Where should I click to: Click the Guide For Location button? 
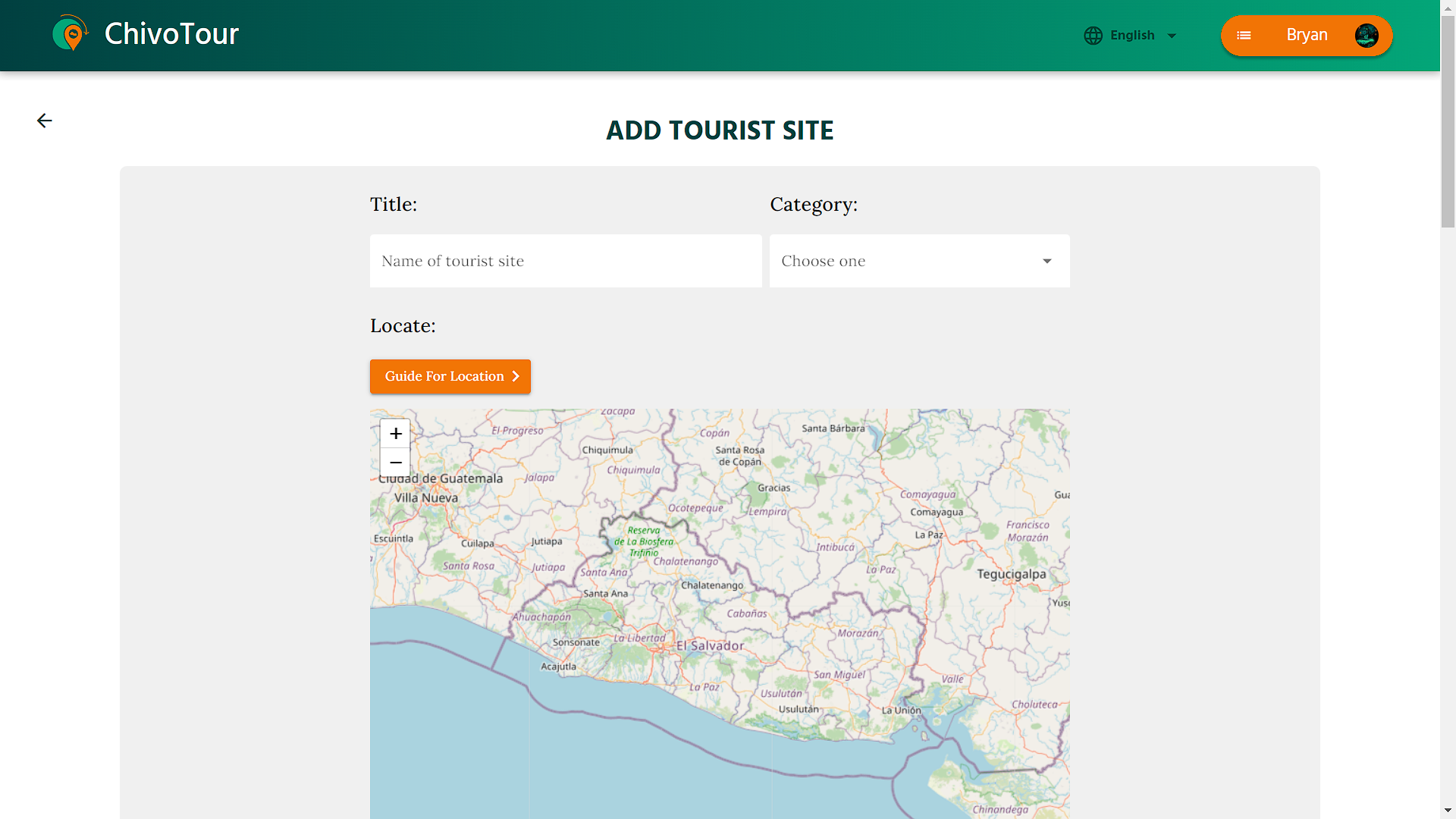pos(450,377)
